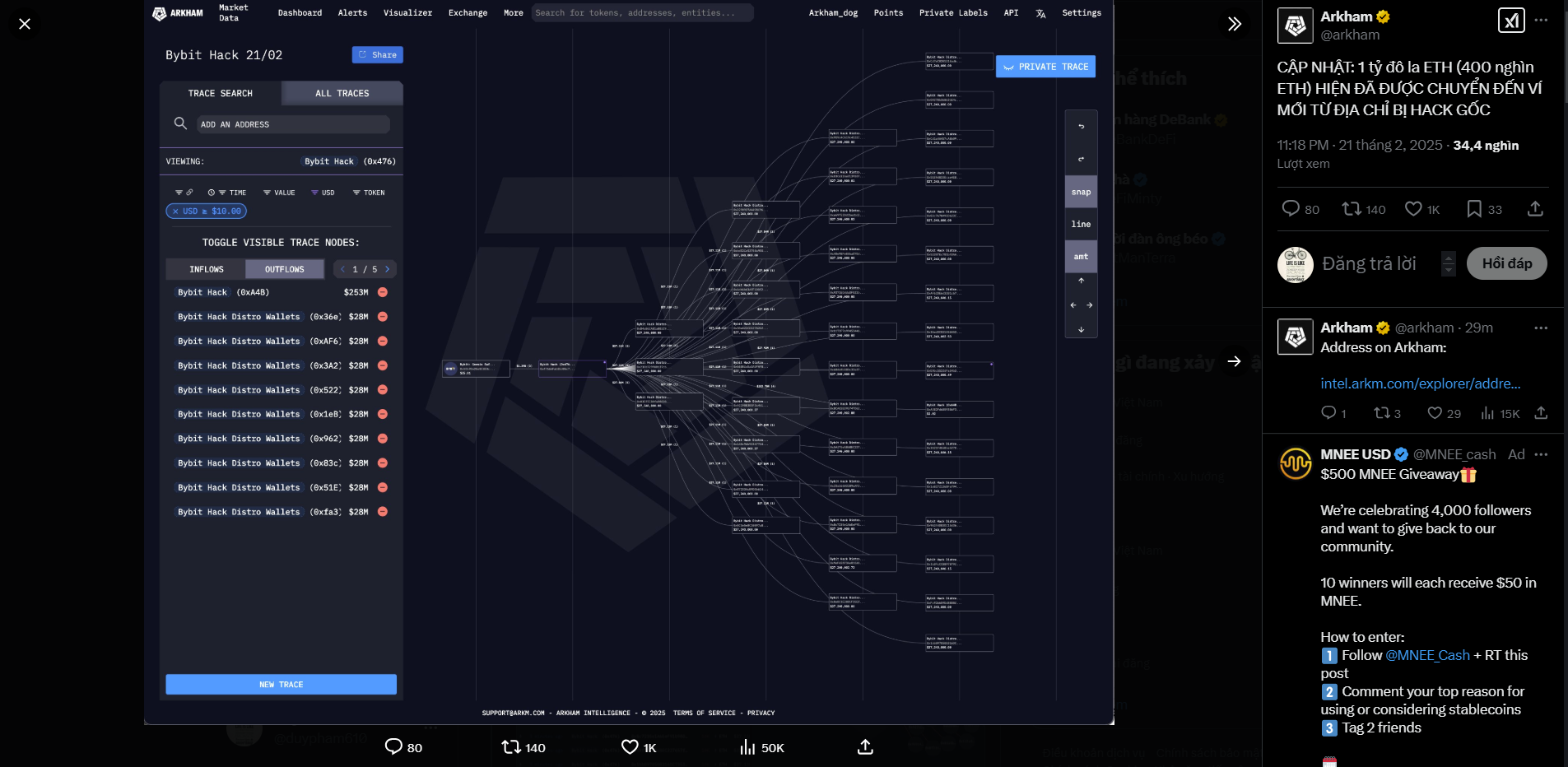The height and width of the screenshot is (767, 1568).
Task: Open the intel.arkm.com explorer link
Action: pyautogui.click(x=1420, y=383)
